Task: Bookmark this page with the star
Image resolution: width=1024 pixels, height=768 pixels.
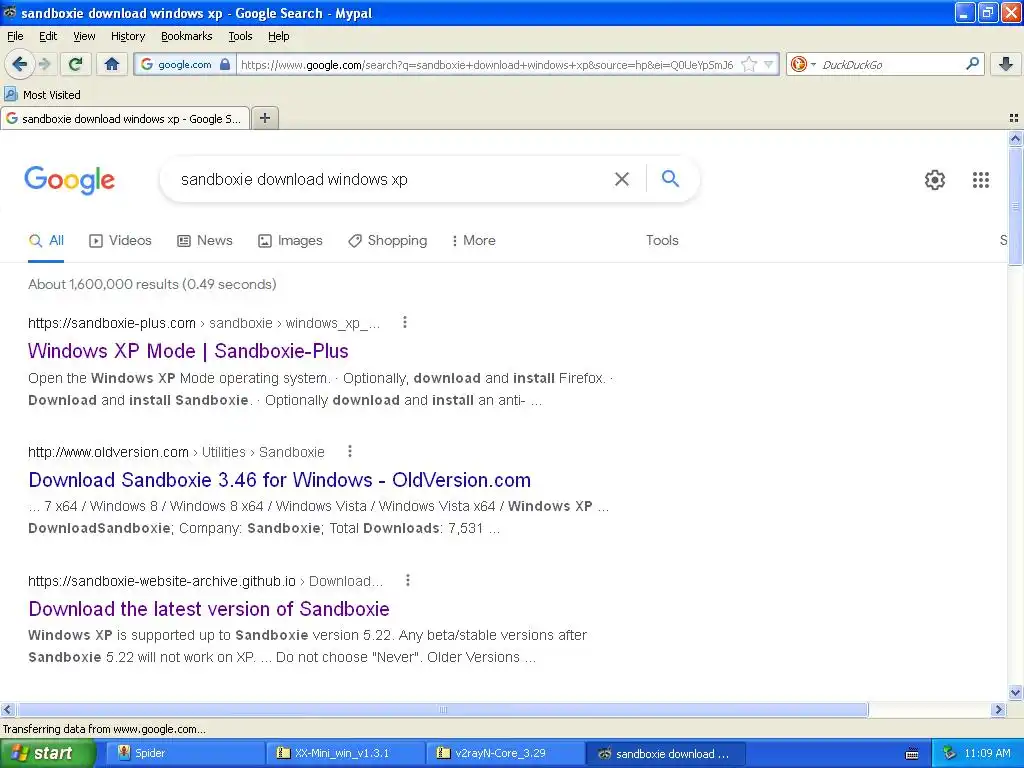Action: [749, 64]
